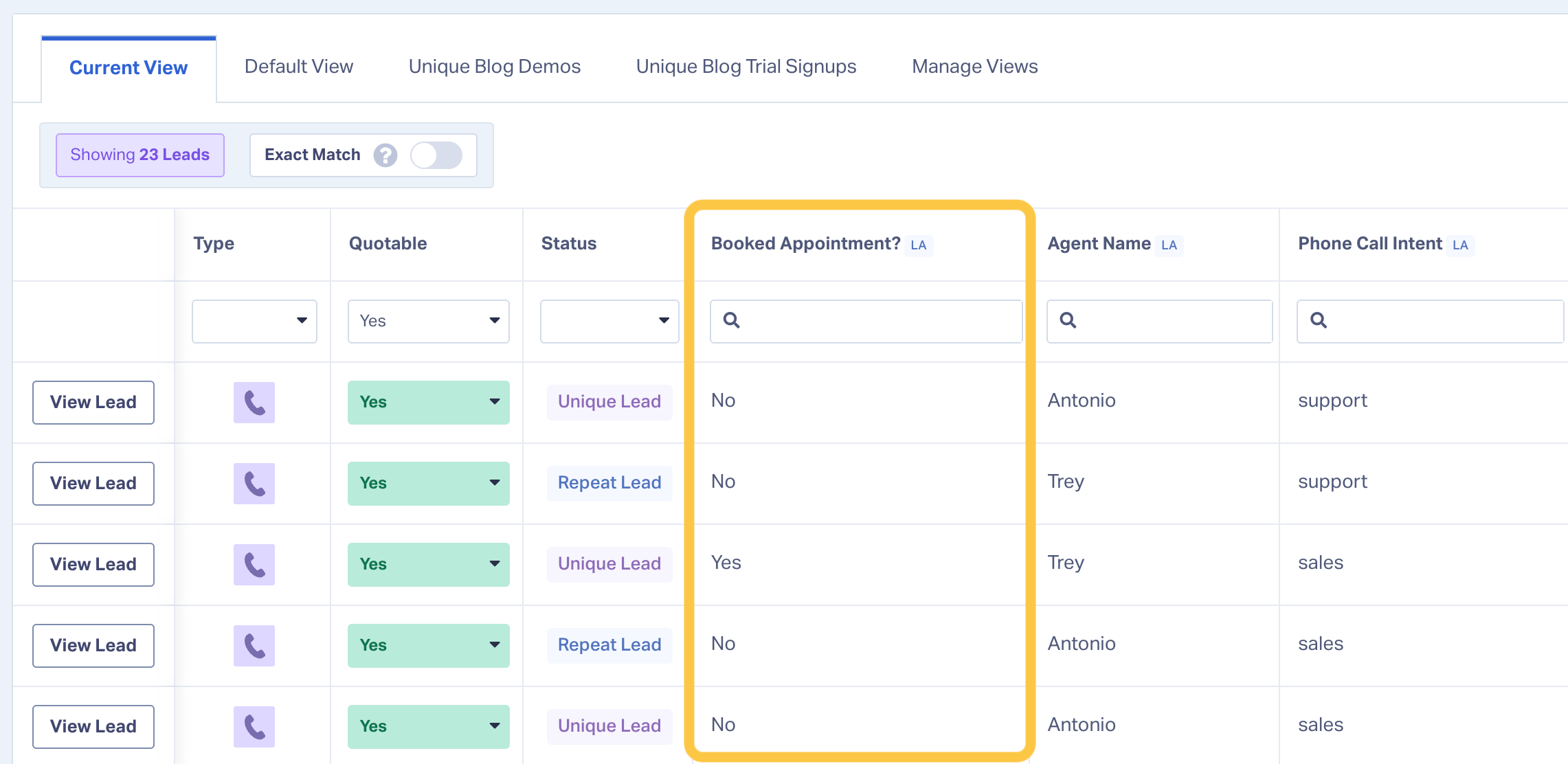Click the Repeat Lead status for Trey
Viewport: 1568px width, 764px height.
tap(609, 483)
